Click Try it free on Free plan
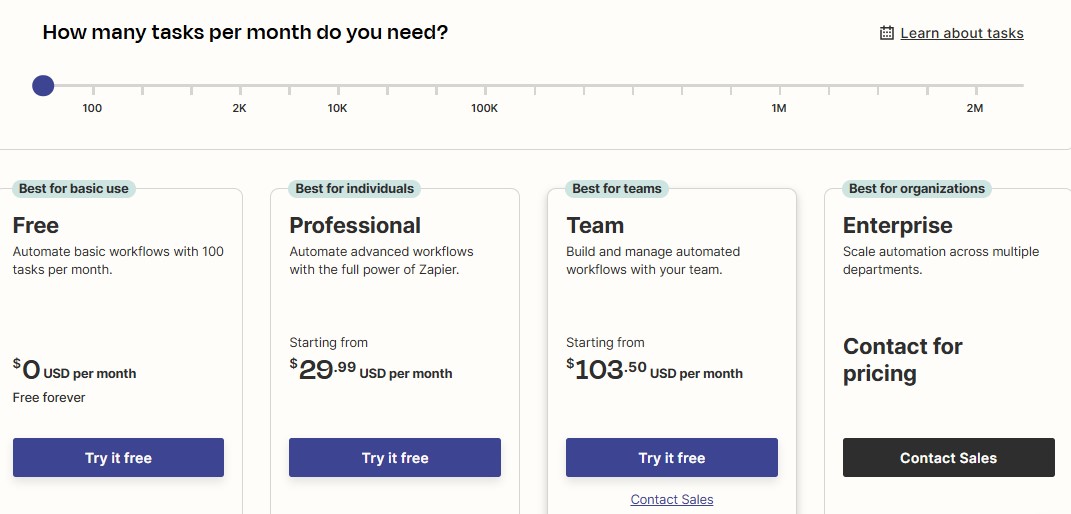This screenshot has width=1071, height=514. (118, 457)
